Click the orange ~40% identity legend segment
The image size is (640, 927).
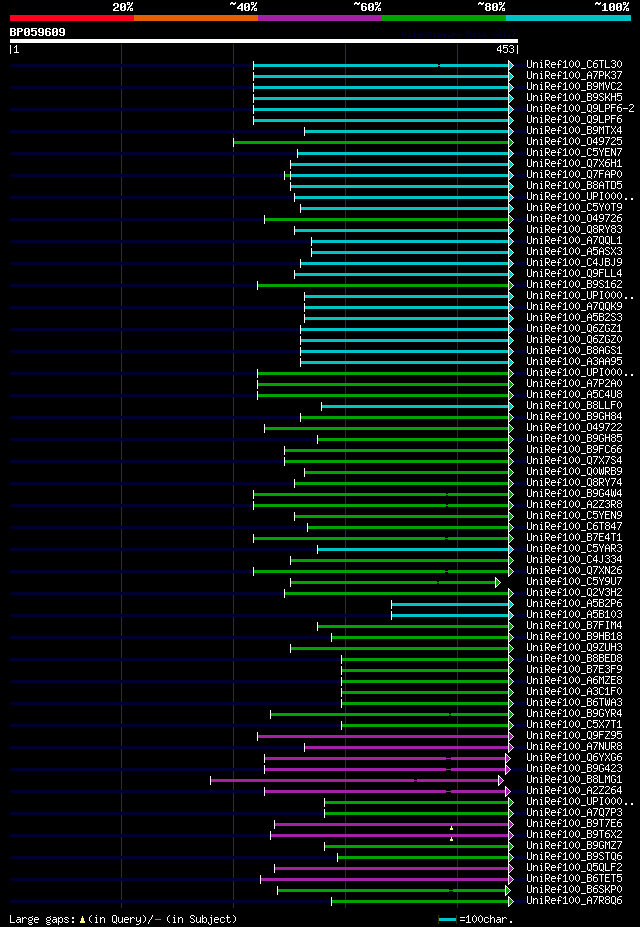[x=196, y=18]
